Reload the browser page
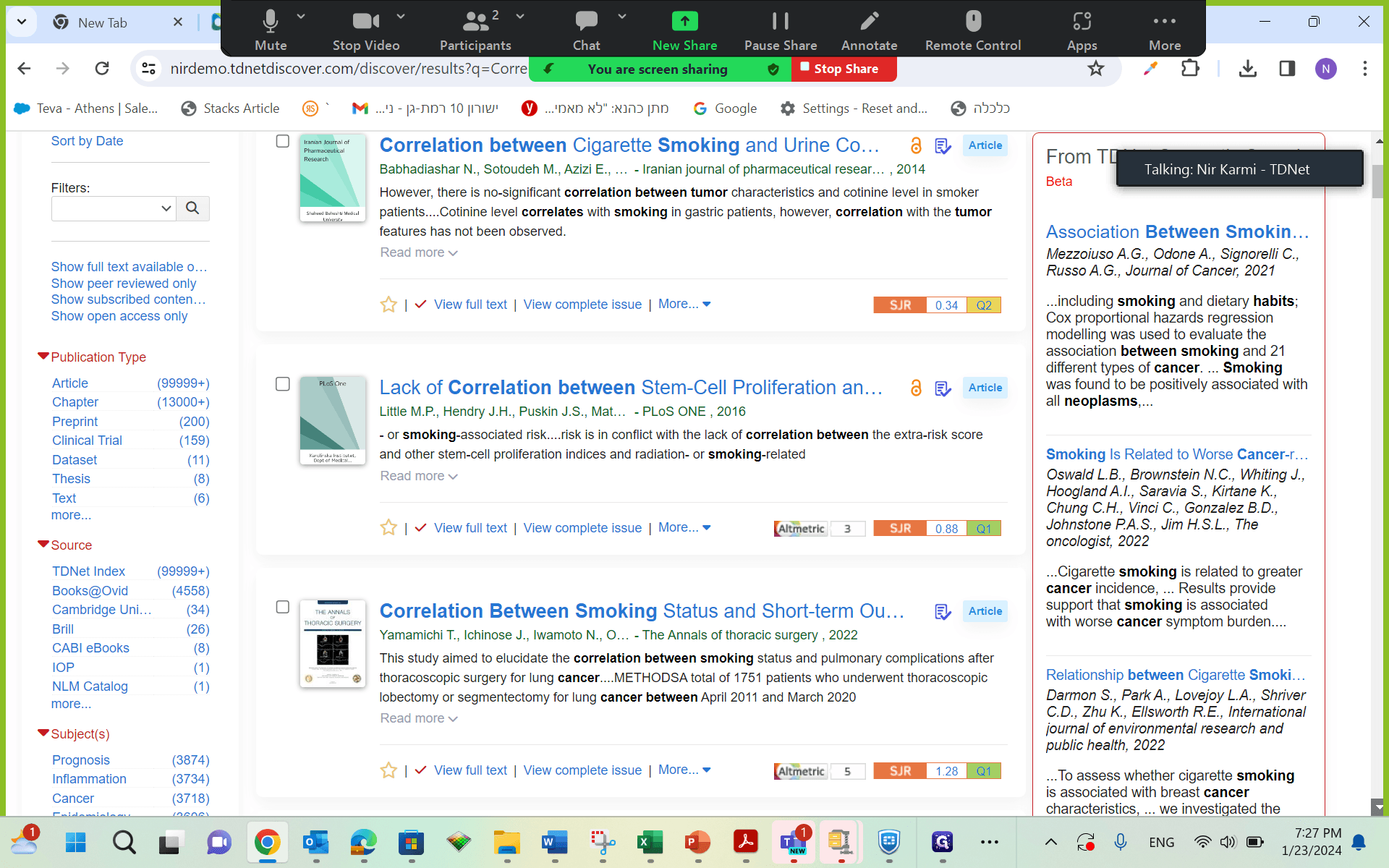This screenshot has width=1389, height=868. pyautogui.click(x=102, y=68)
